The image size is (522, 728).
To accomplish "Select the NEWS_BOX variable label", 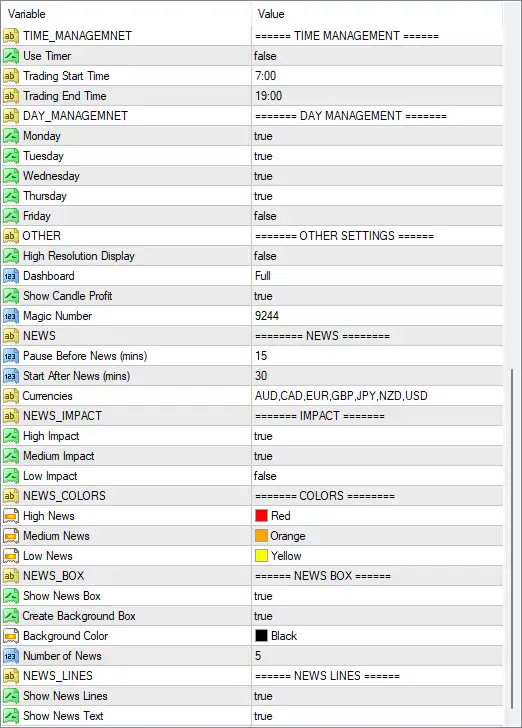I will [x=53, y=576].
